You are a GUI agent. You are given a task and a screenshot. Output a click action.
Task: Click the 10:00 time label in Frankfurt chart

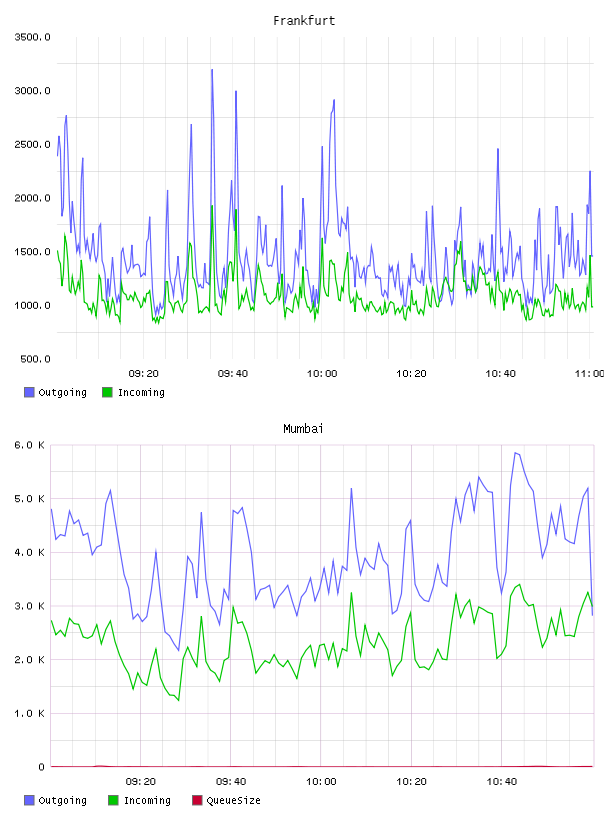coord(322,374)
